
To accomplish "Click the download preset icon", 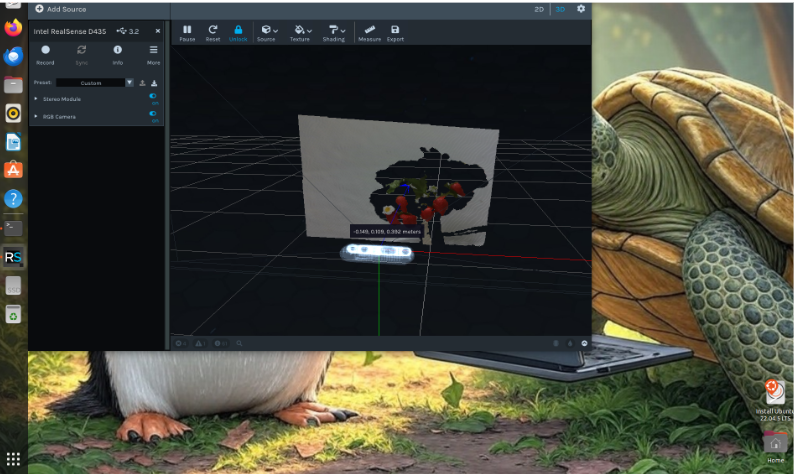I will 154,82.
